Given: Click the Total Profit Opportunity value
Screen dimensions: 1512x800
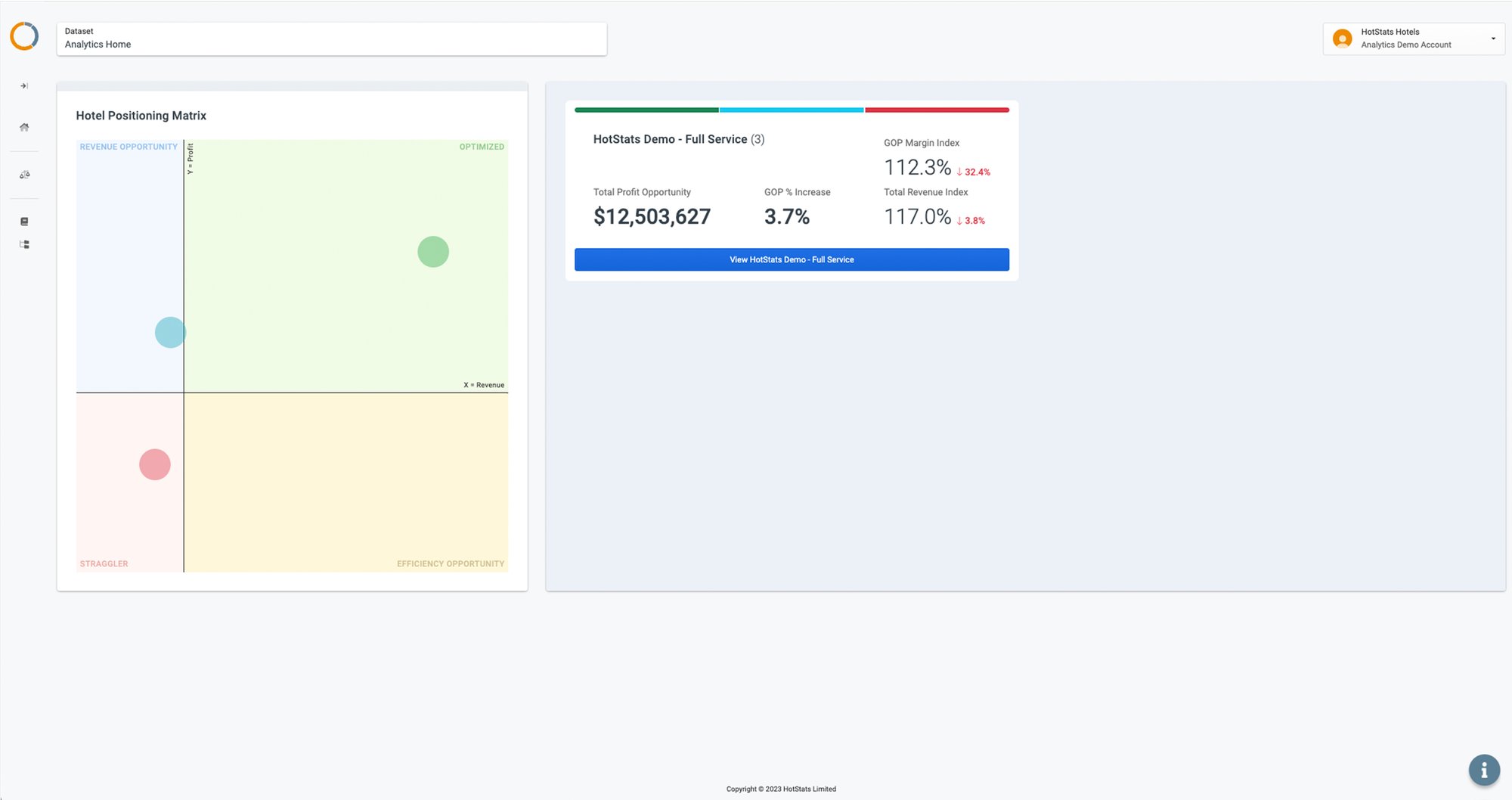Looking at the screenshot, I should point(652,217).
